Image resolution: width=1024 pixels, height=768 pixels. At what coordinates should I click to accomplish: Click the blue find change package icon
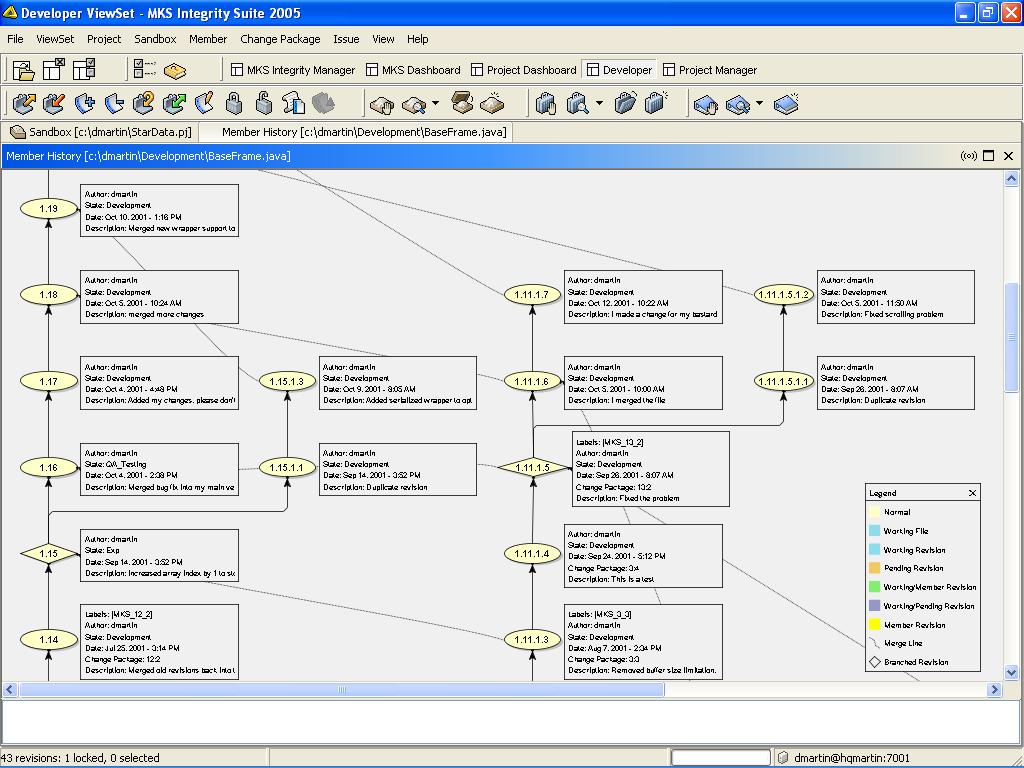click(737, 104)
